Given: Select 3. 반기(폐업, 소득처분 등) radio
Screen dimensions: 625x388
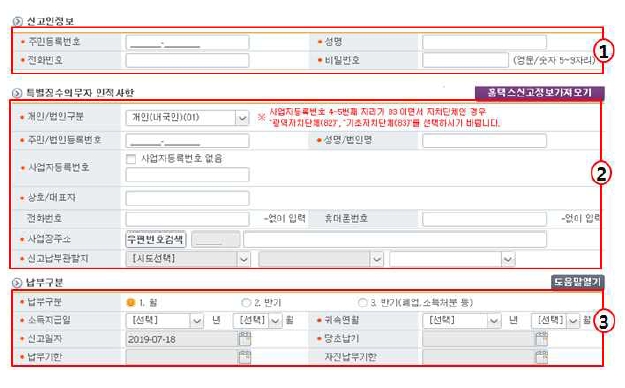Looking at the screenshot, I should [362, 303].
